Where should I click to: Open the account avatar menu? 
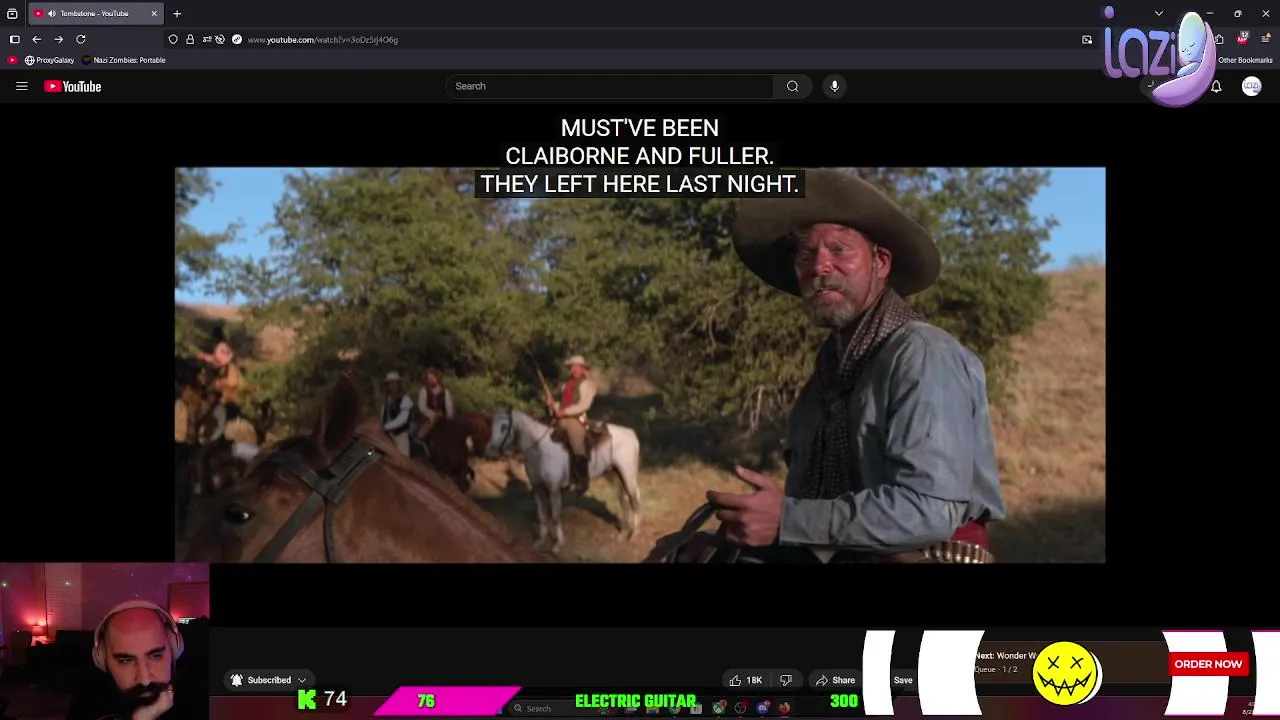pyautogui.click(x=1251, y=87)
